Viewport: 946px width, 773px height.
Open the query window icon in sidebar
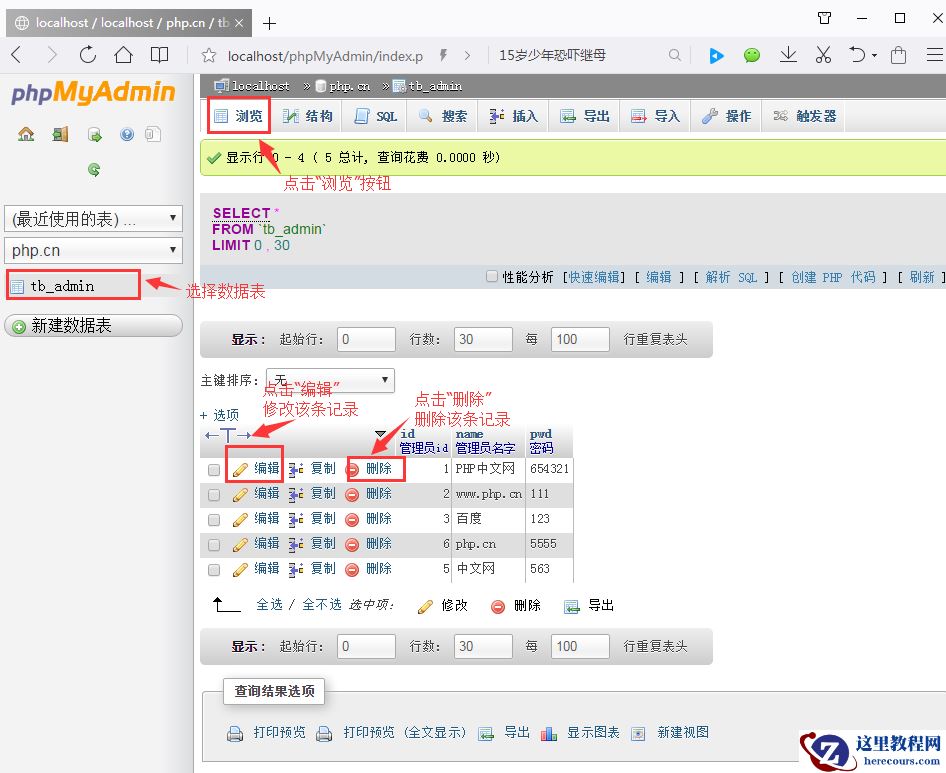pos(95,134)
